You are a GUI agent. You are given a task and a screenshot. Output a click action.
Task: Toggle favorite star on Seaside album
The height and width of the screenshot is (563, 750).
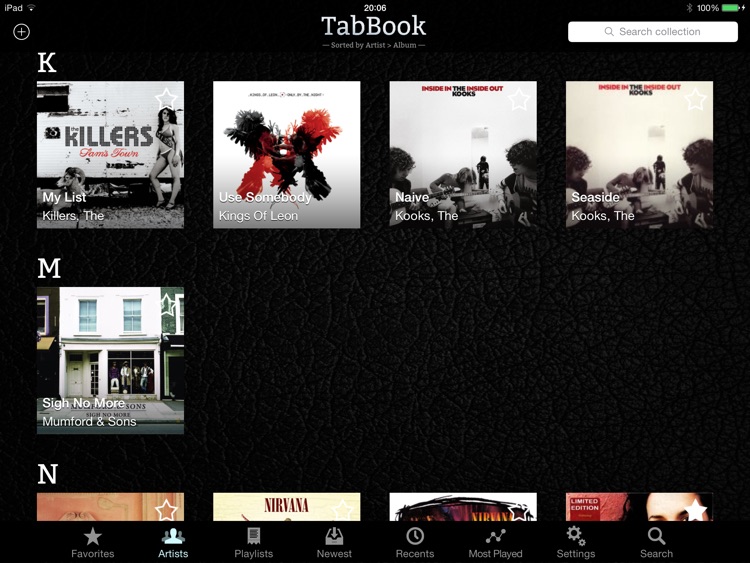[695, 99]
